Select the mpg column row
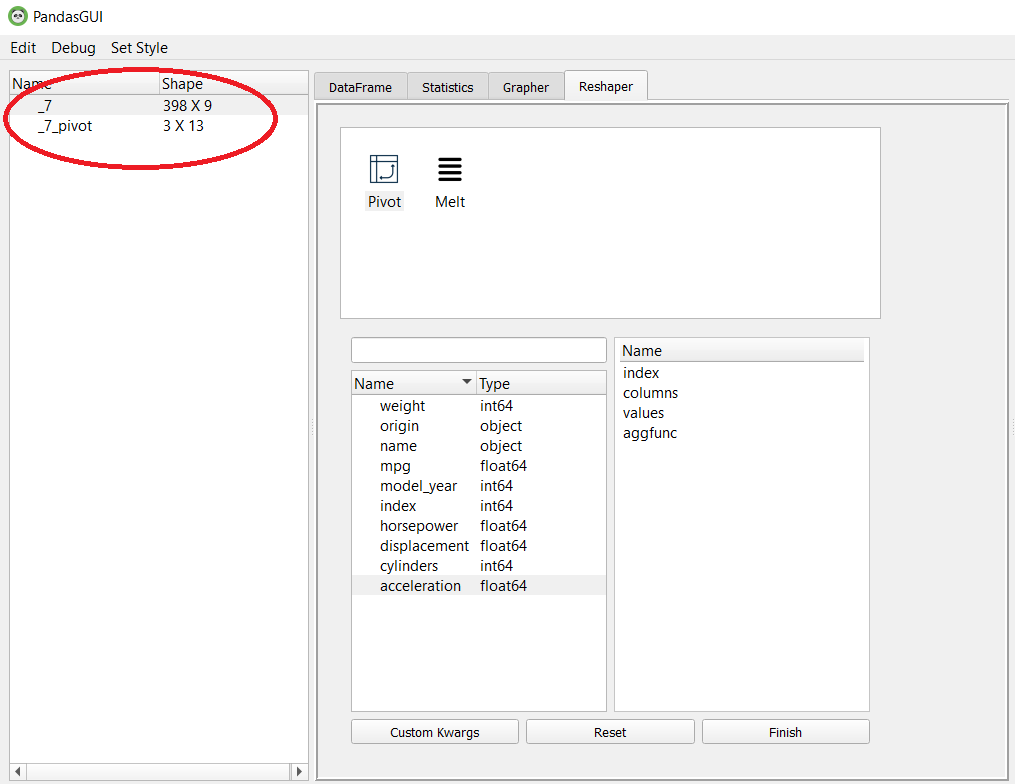1015x784 pixels. (478, 466)
